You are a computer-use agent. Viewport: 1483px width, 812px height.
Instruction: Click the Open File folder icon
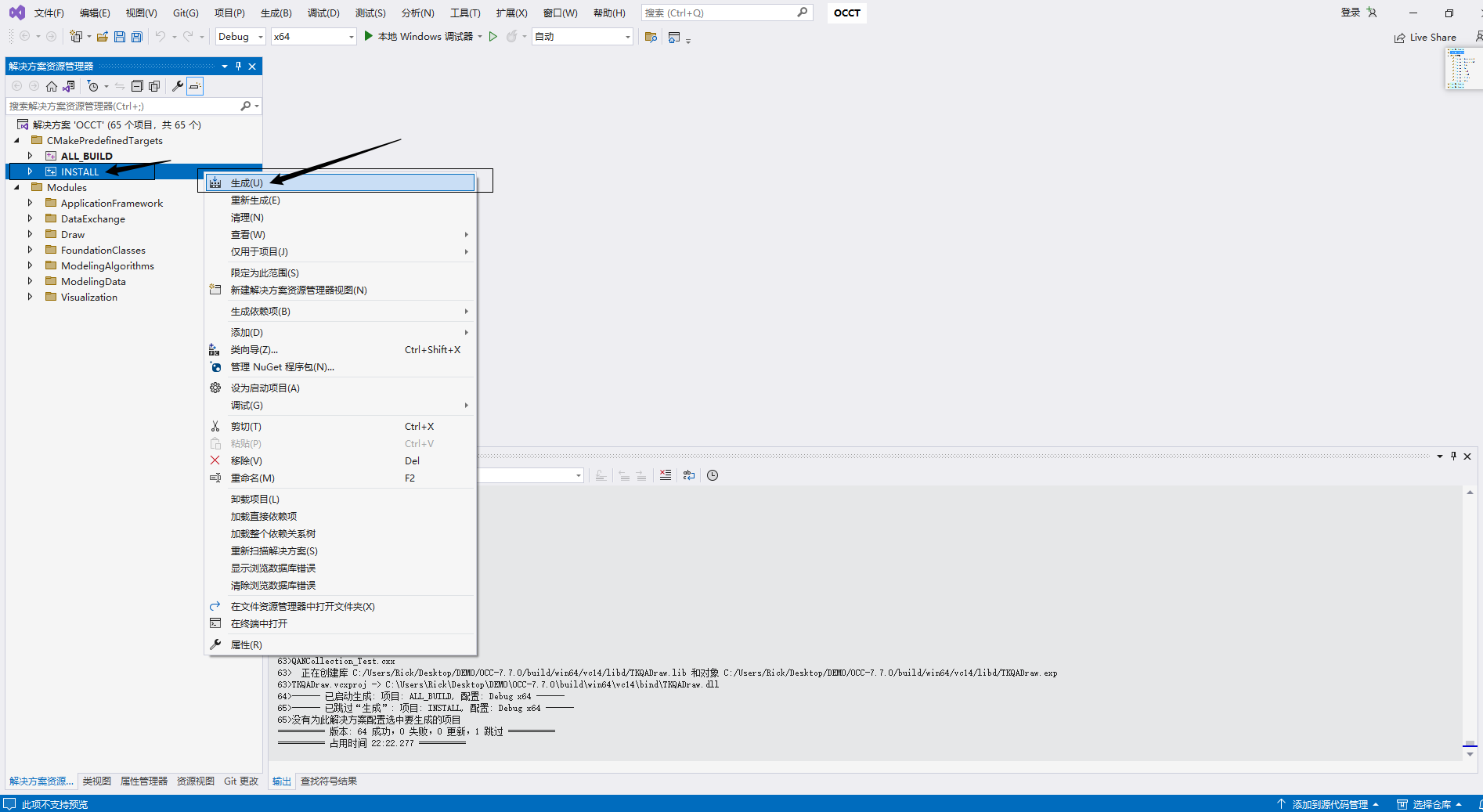pyautogui.click(x=103, y=37)
